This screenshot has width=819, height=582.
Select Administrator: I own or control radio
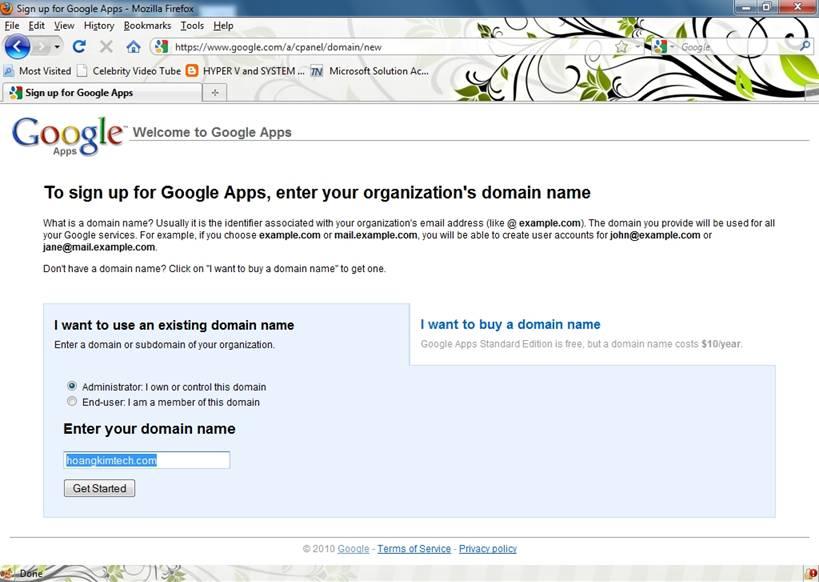pyautogui.click(x=72, y=386)
